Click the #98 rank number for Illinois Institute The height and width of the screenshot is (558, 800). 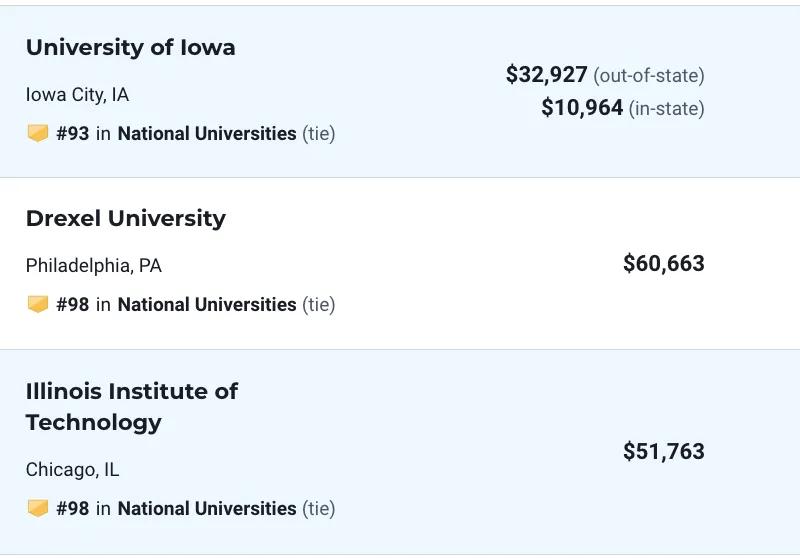coord(72,509)
